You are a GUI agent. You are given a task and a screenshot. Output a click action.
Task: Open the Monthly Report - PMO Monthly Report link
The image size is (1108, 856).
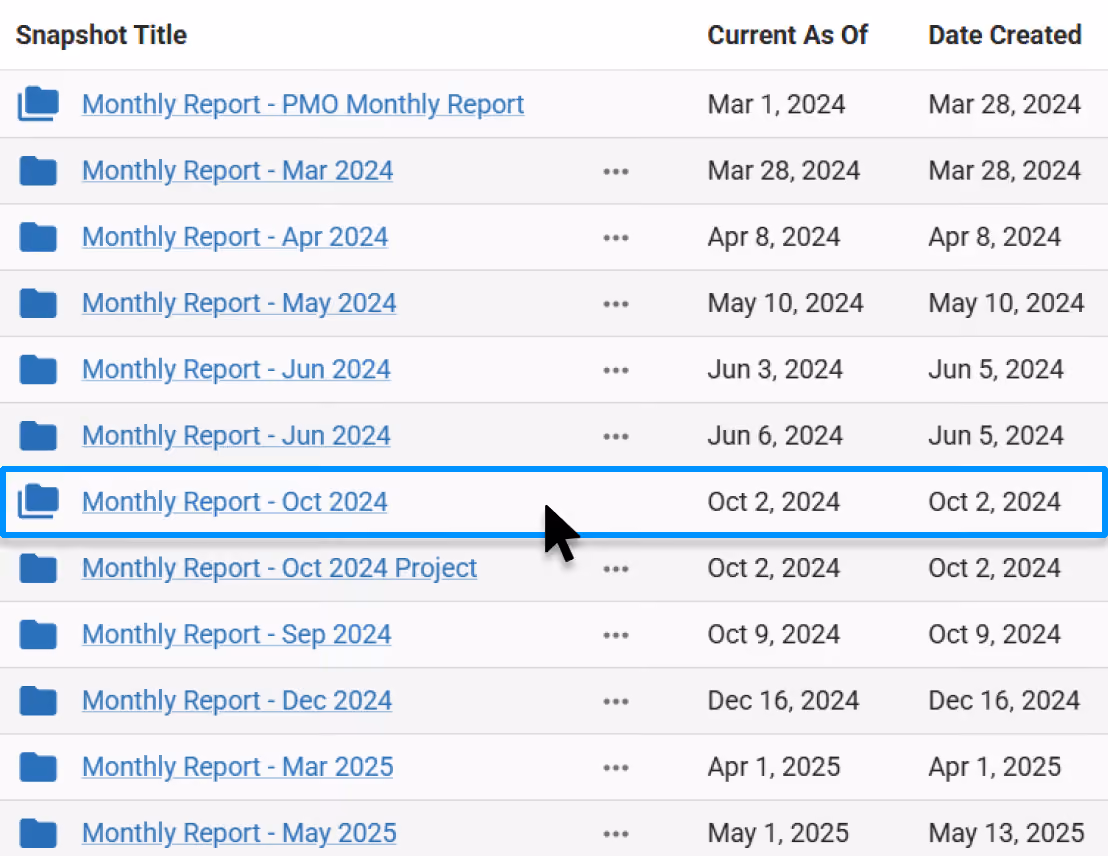[x=303, y=105]
